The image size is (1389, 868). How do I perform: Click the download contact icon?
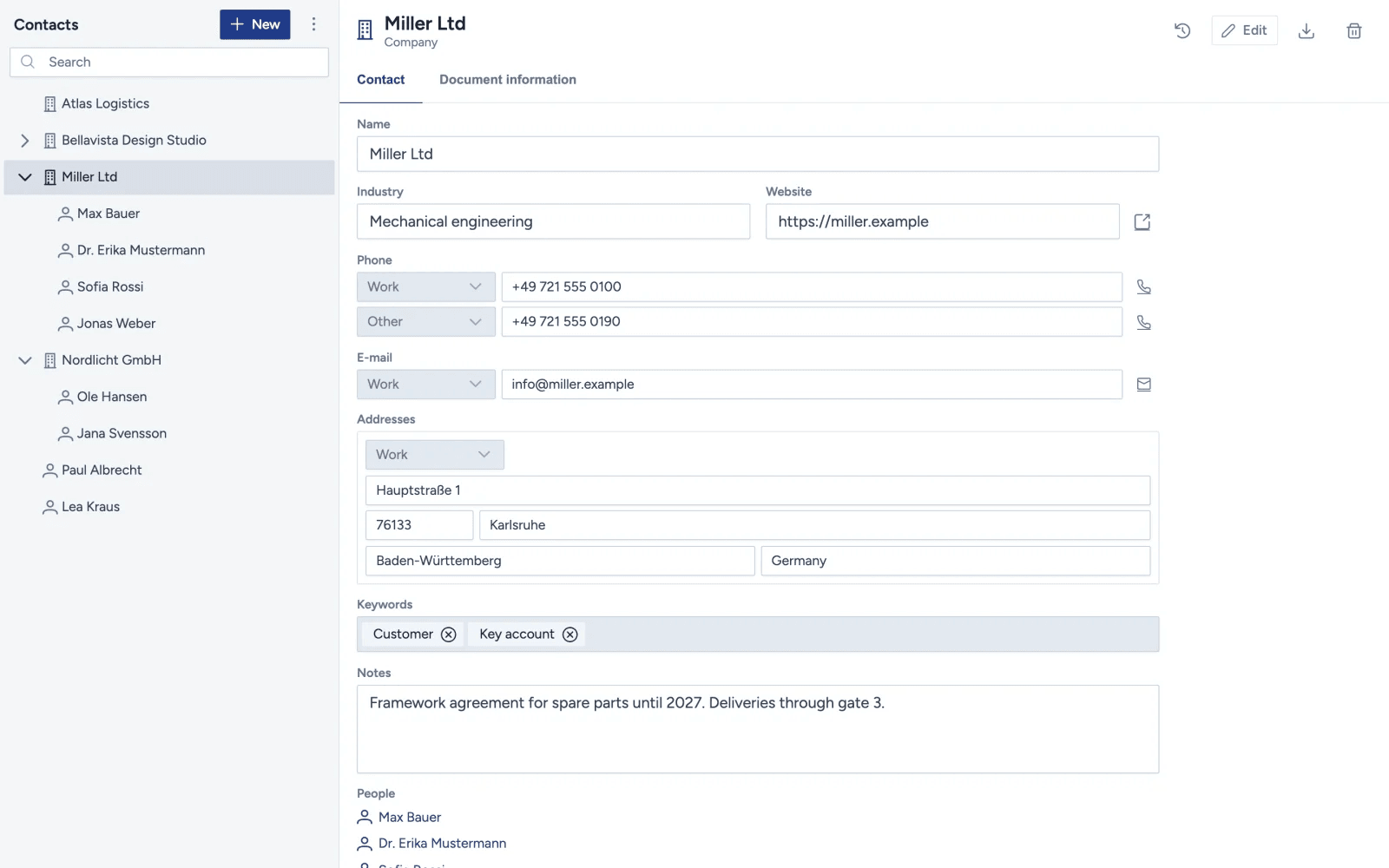tap(1306, 31)
